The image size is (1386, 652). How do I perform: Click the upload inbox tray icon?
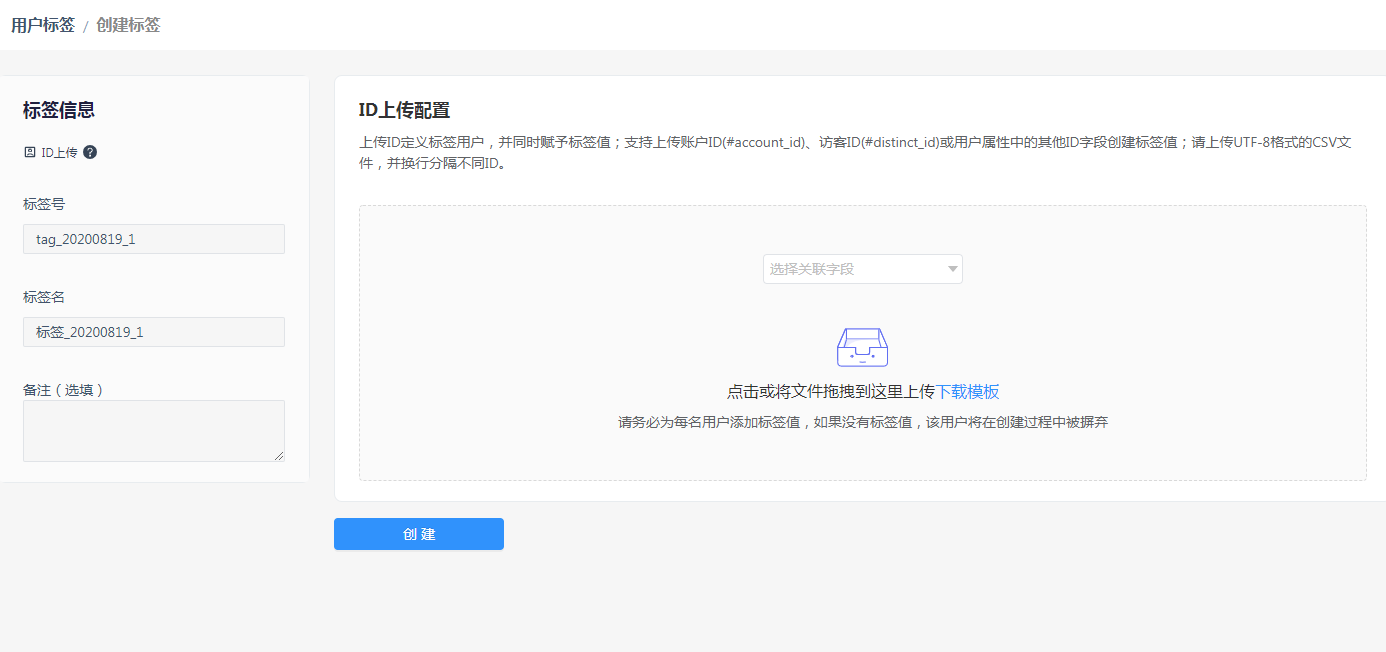click(862, 347)
